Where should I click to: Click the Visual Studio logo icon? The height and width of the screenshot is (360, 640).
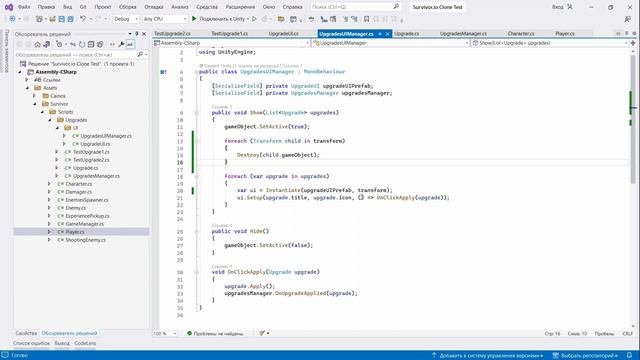click(9, 7)
